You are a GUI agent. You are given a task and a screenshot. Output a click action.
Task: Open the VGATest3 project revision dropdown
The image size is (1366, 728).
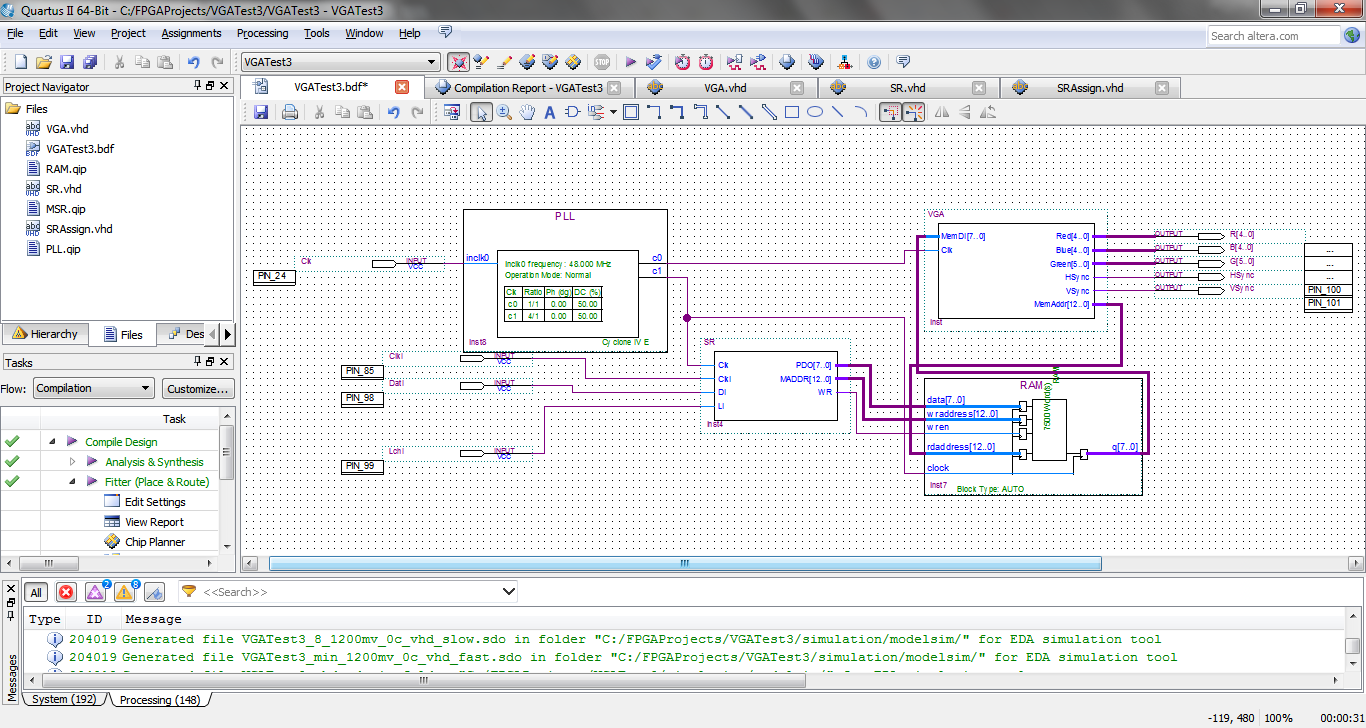[x=339, y=62]
